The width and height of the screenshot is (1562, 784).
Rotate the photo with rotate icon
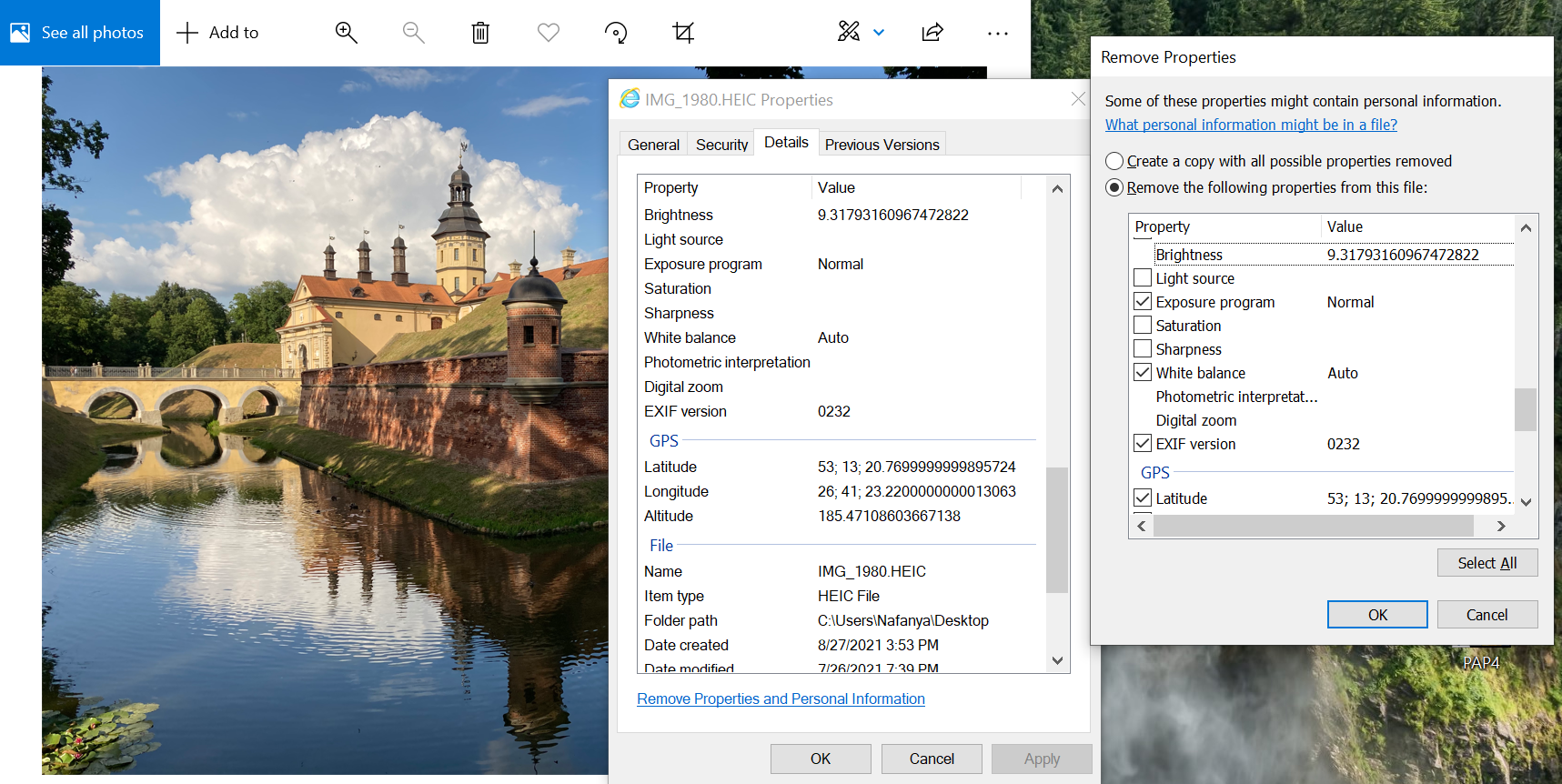click(616, 33)
